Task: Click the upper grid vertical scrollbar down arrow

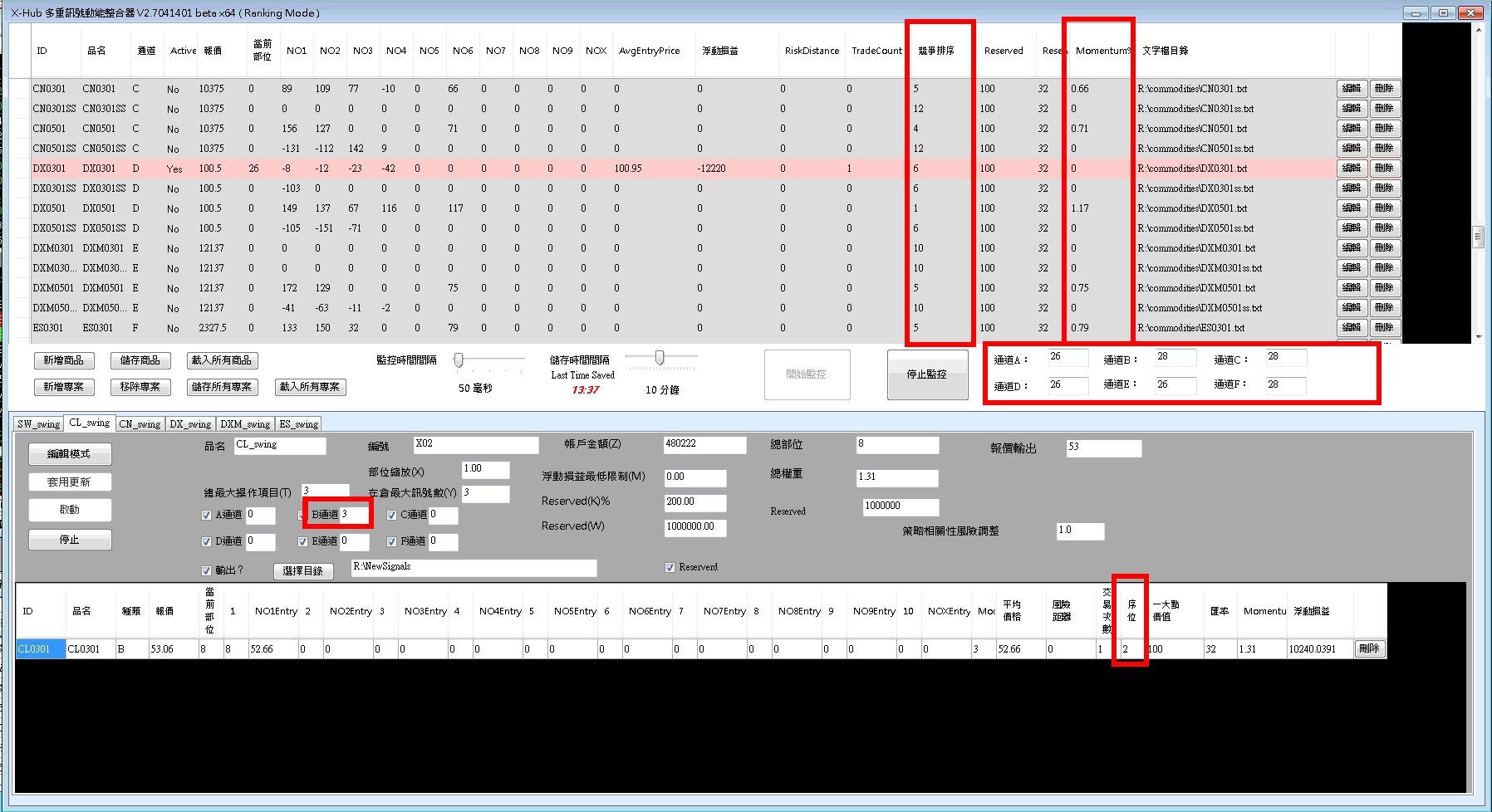Action: tap(1478, 337)
